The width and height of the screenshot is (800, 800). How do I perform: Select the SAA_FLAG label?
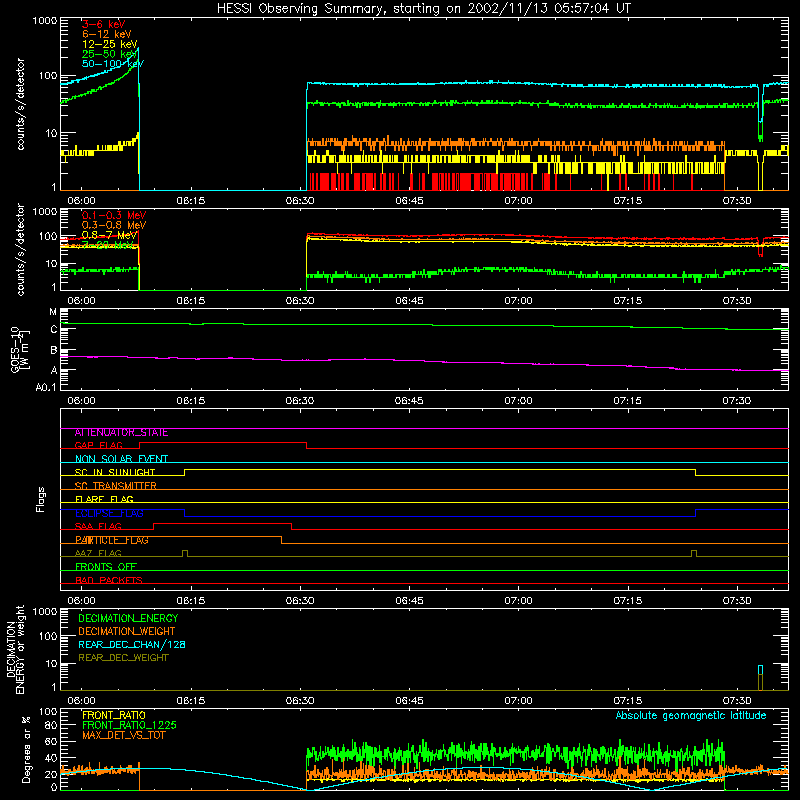[x=98, y=526]
